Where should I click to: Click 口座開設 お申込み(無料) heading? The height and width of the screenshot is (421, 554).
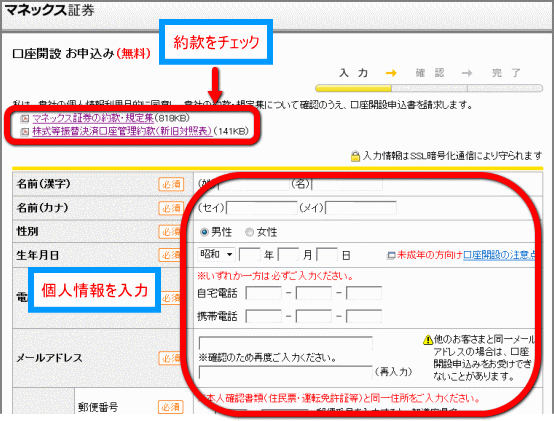pos(82,53)
